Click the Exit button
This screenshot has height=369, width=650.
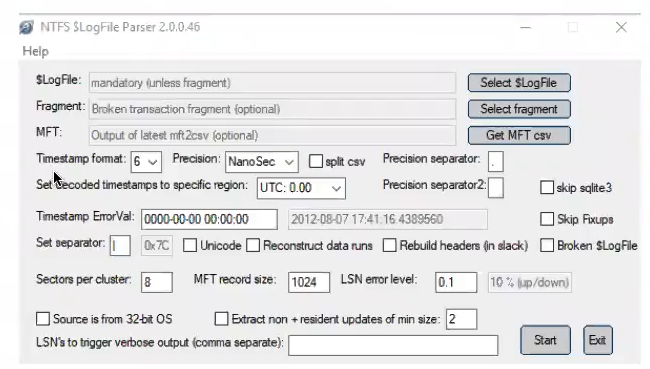pos(597,340)
